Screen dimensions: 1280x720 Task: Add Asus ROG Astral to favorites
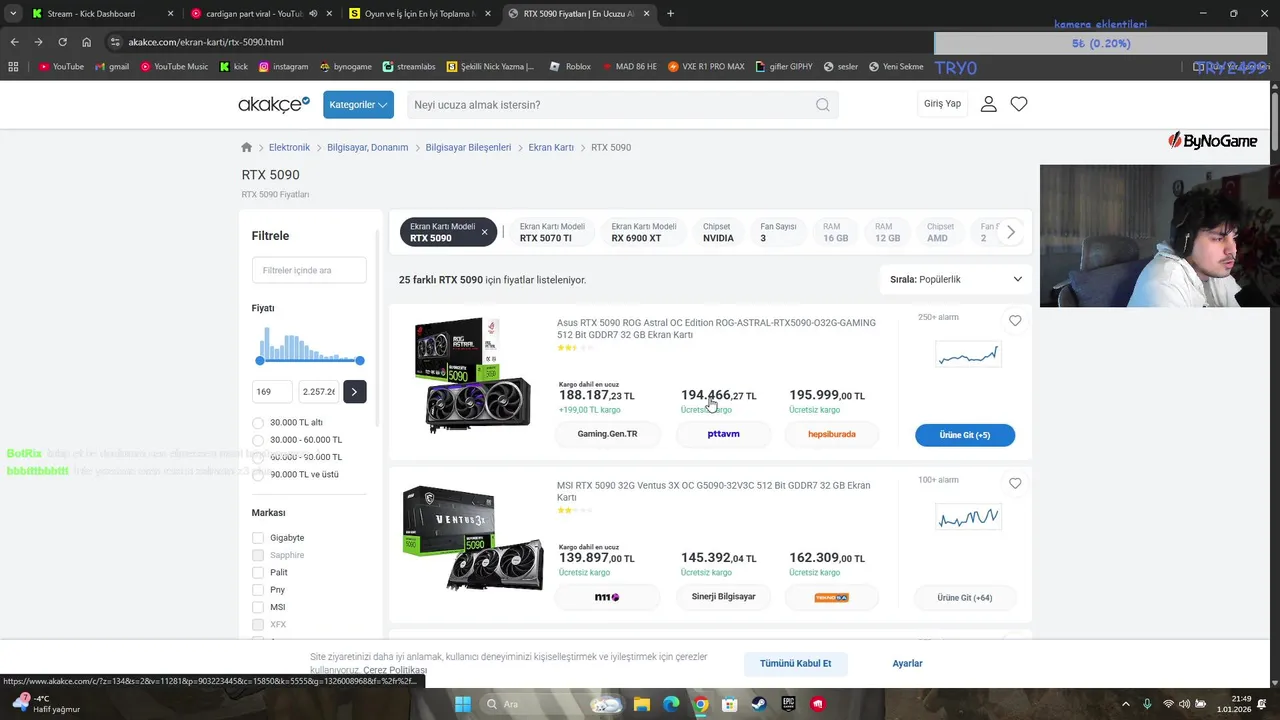point(1015,321)
